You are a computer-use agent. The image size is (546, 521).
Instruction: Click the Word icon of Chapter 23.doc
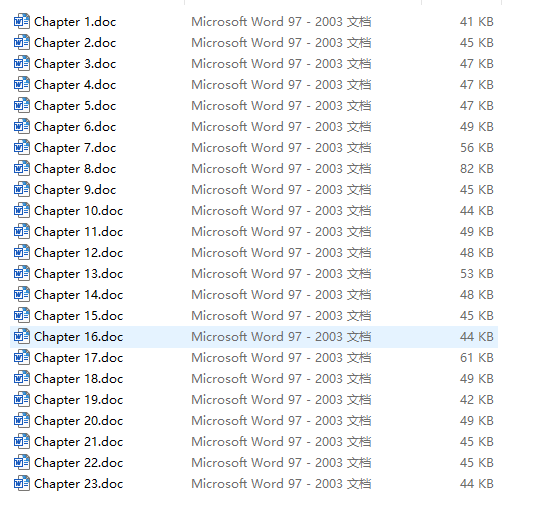pyautogui.click(x=22, y=483)
